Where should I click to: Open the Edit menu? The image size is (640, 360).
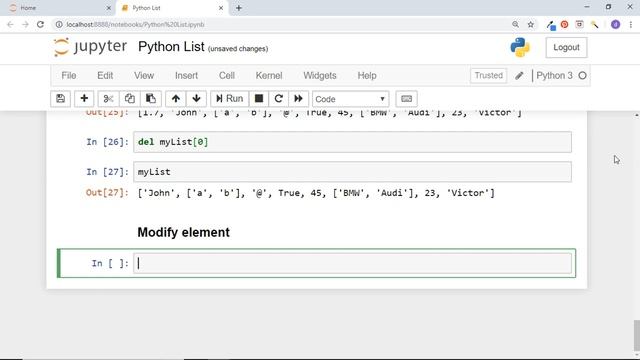(105, 76)
